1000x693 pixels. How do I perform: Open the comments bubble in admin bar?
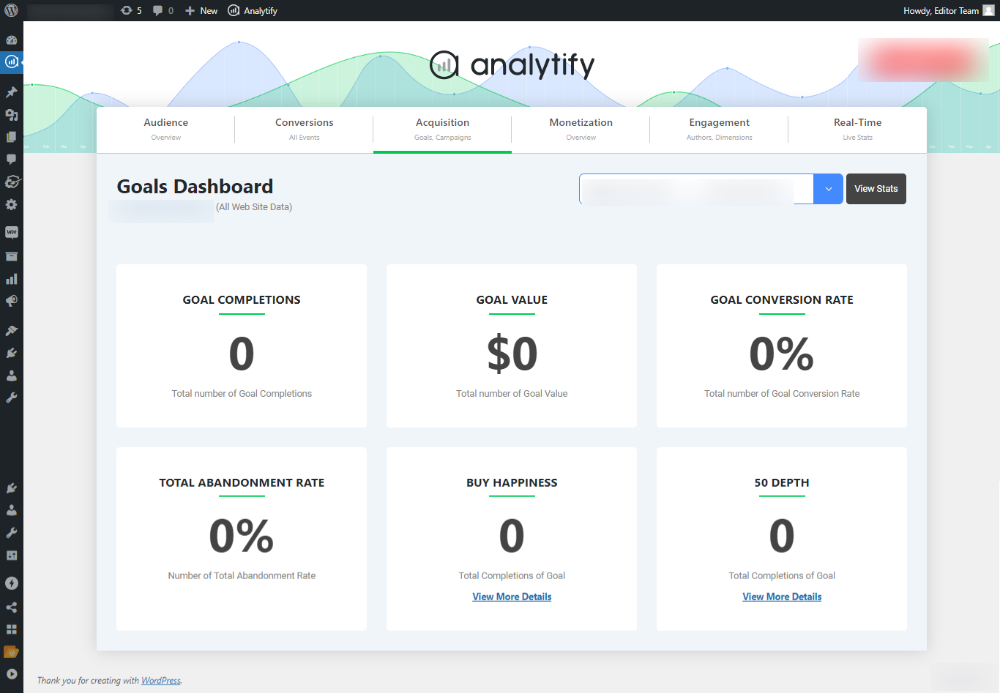(163, 10)
